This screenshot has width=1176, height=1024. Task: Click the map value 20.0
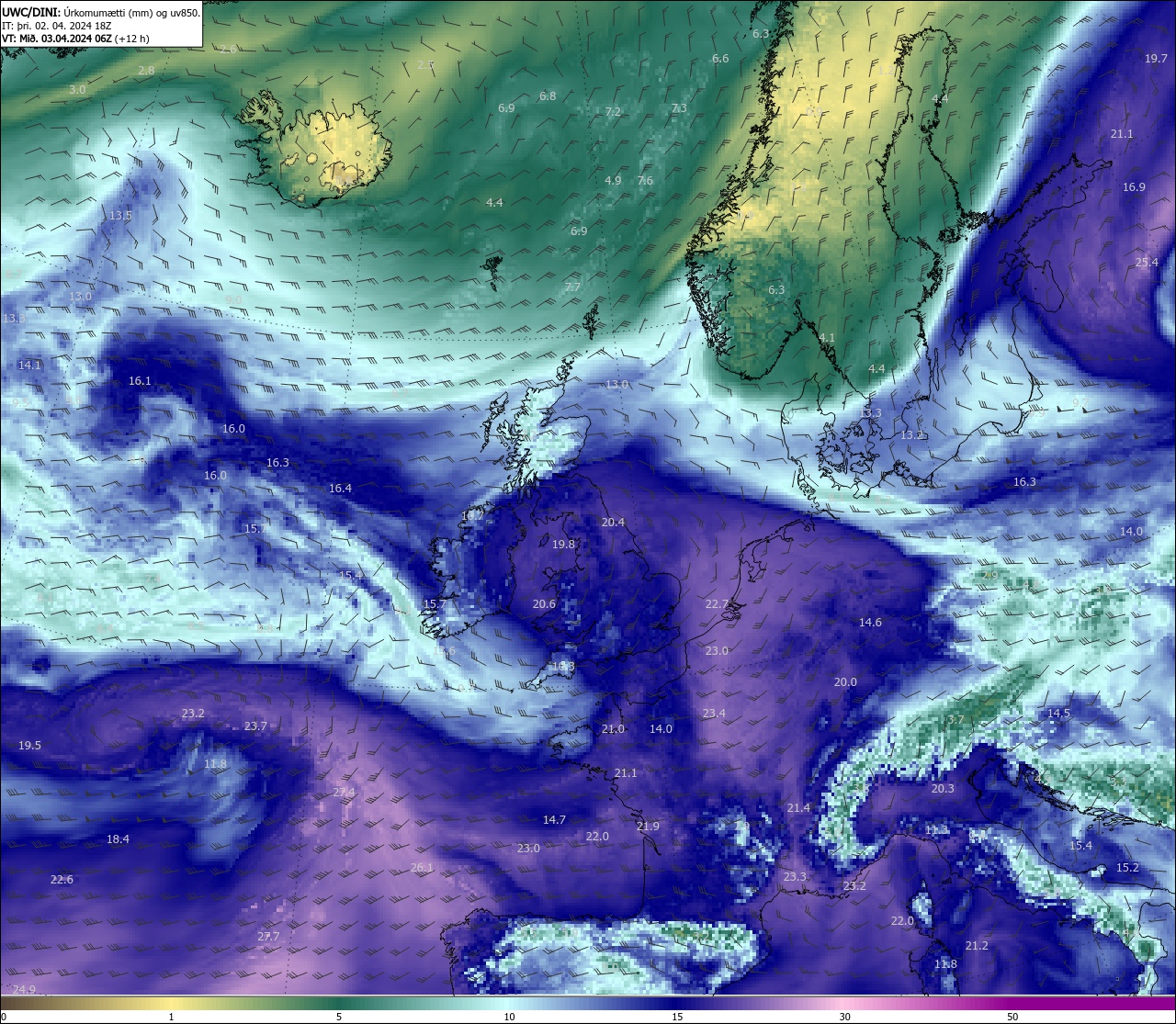(845, 682)
